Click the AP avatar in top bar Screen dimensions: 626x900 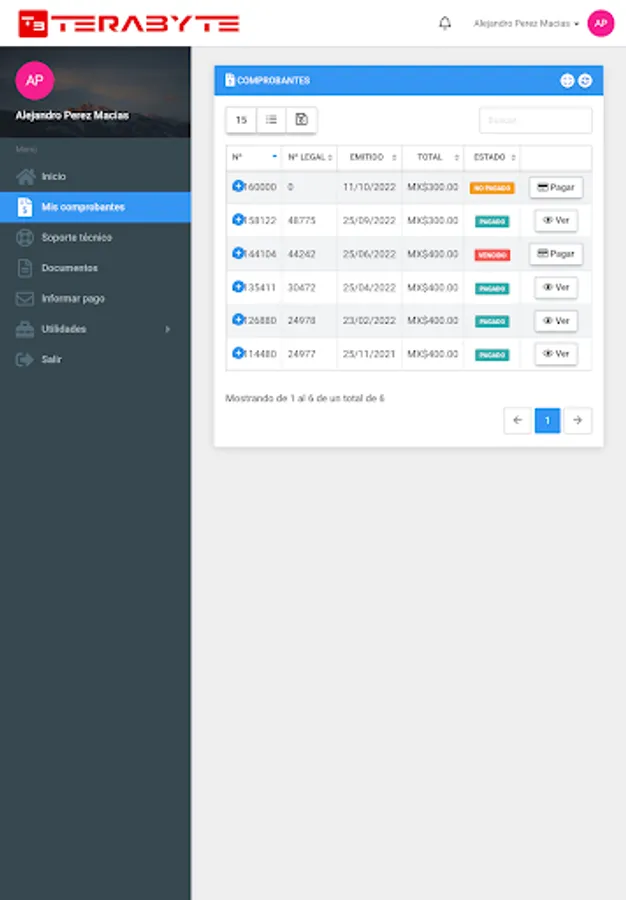coord(600,24)
